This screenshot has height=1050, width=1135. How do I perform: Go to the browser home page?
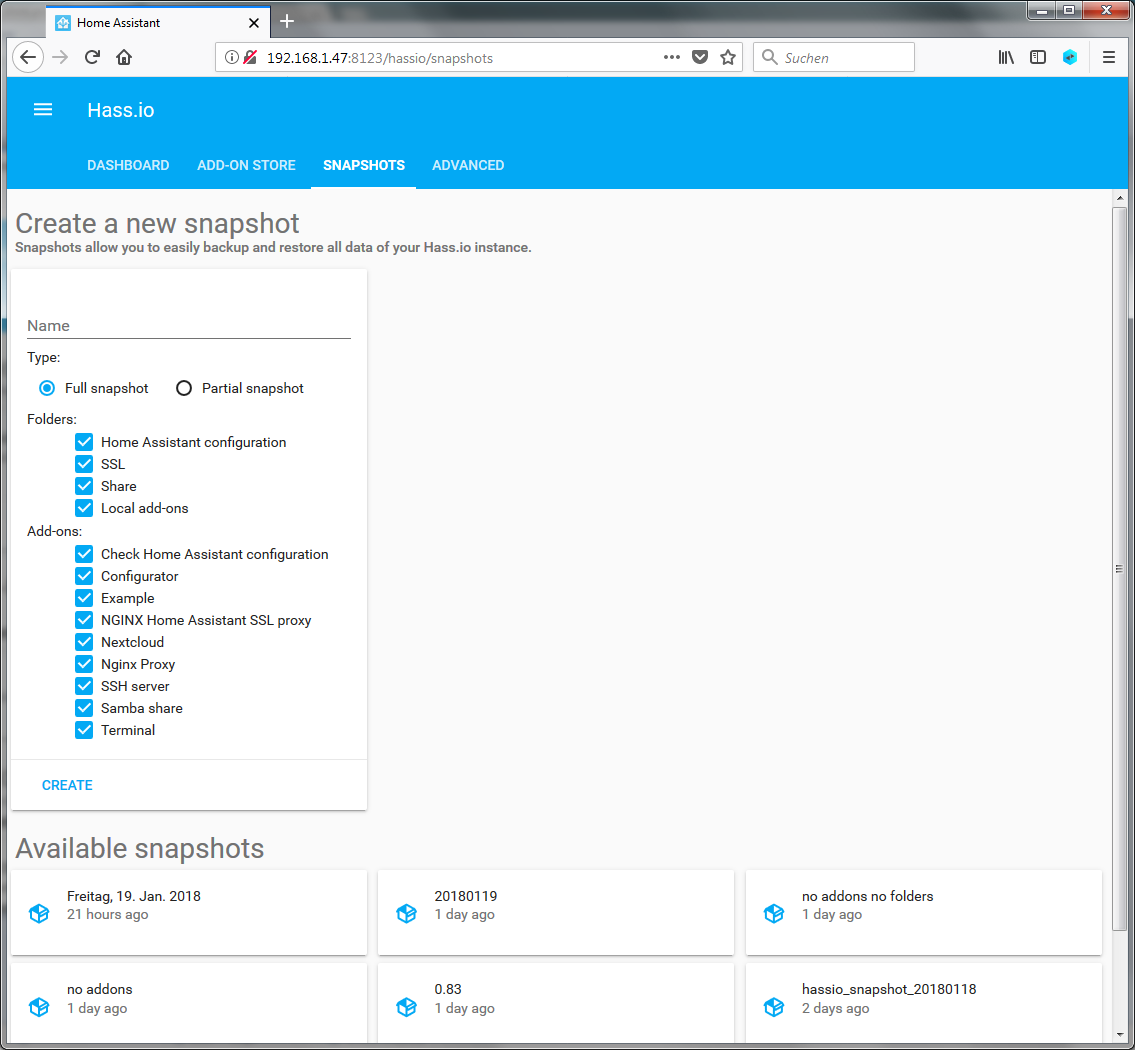124,57
